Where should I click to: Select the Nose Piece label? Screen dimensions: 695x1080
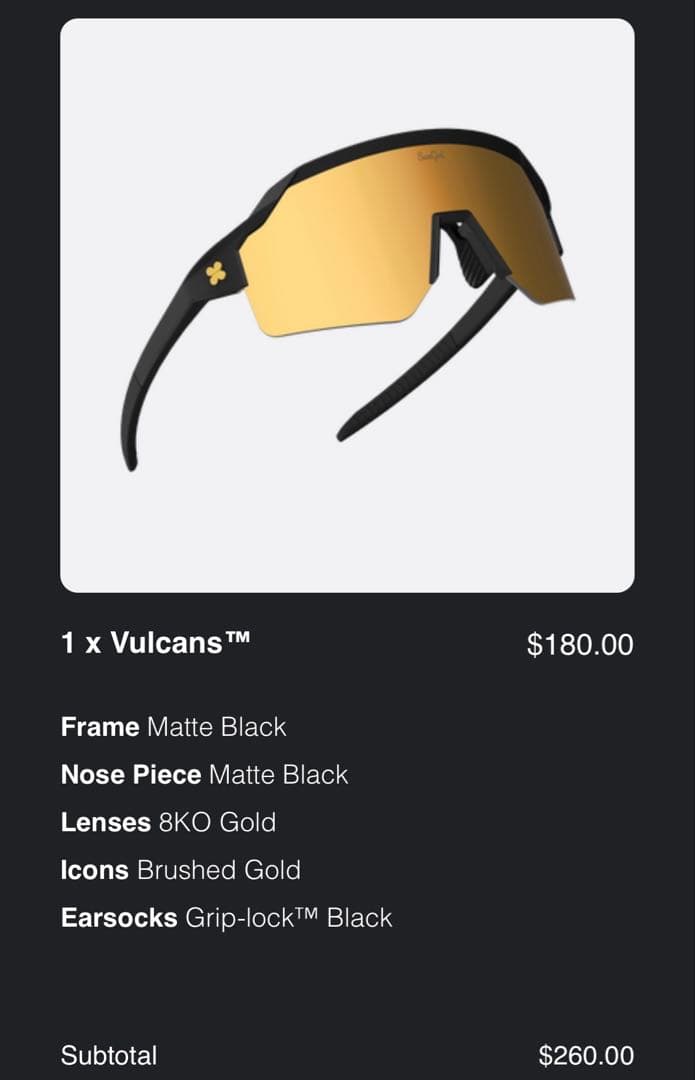[x=131, y=775]
